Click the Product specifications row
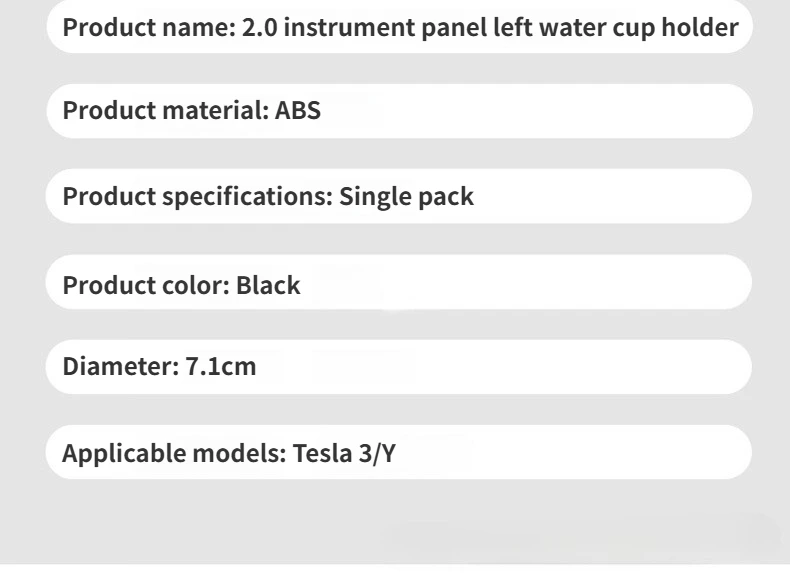 click(x=399, y=196)
